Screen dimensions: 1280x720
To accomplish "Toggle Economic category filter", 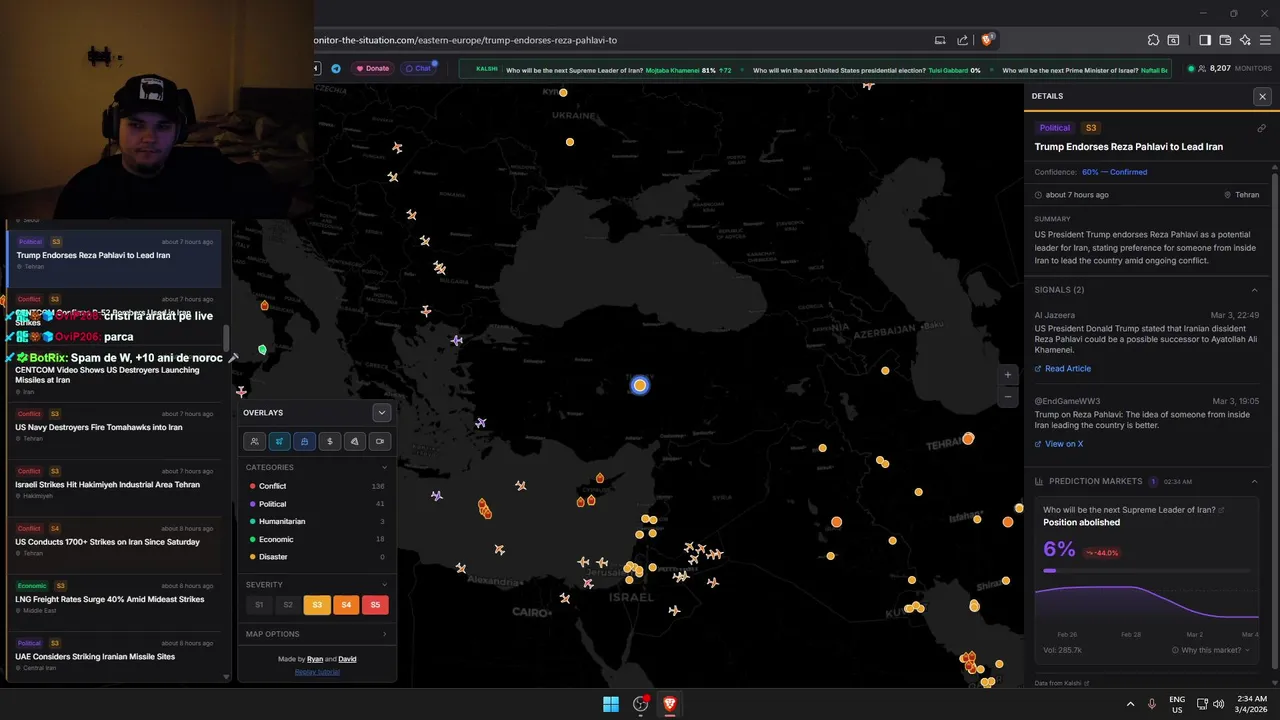I will point(316,539).
